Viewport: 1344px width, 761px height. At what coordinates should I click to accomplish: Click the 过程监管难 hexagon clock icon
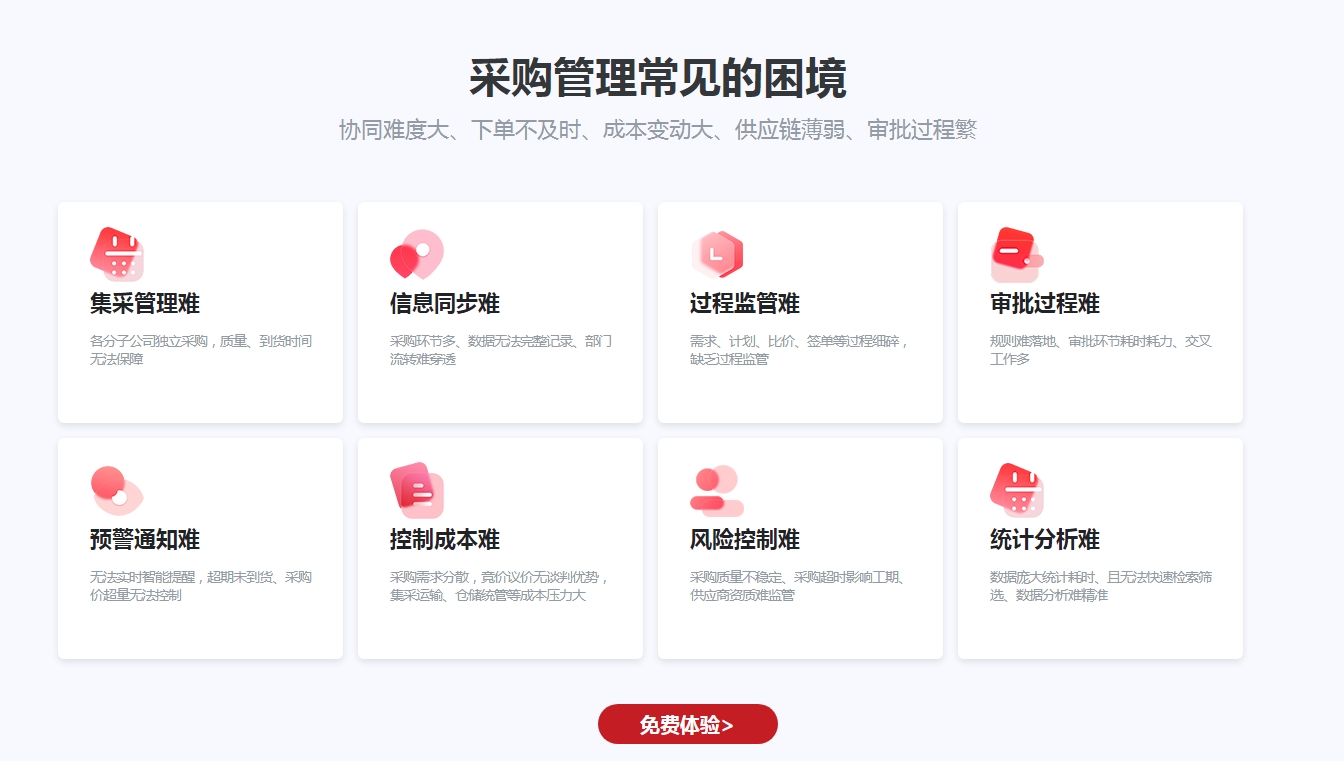(717, 254)
